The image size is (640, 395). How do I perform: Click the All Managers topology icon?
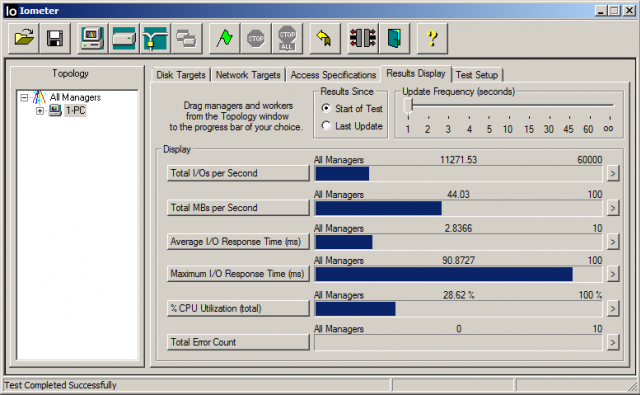point(40,97)
